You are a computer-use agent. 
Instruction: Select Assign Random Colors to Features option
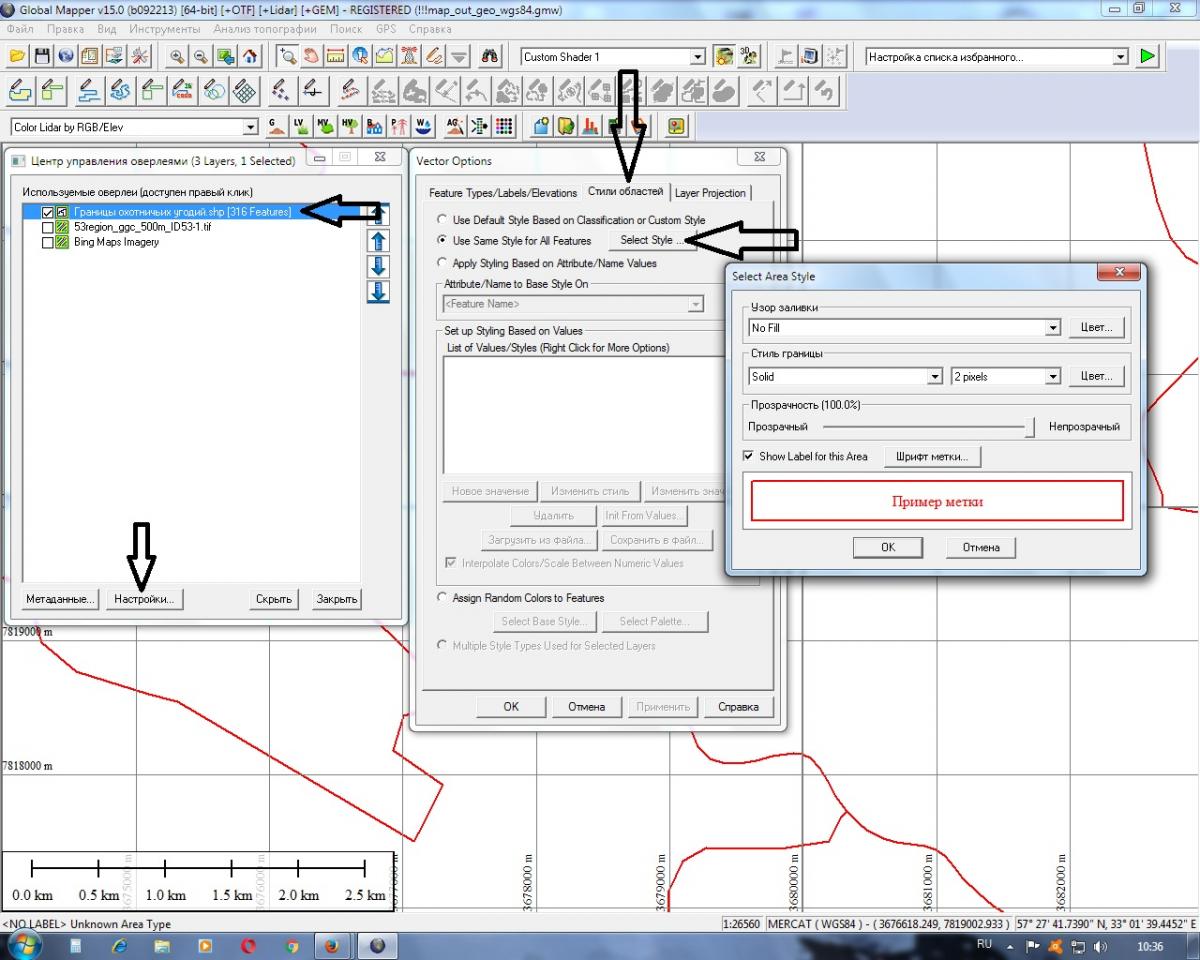tap(444, 598)
